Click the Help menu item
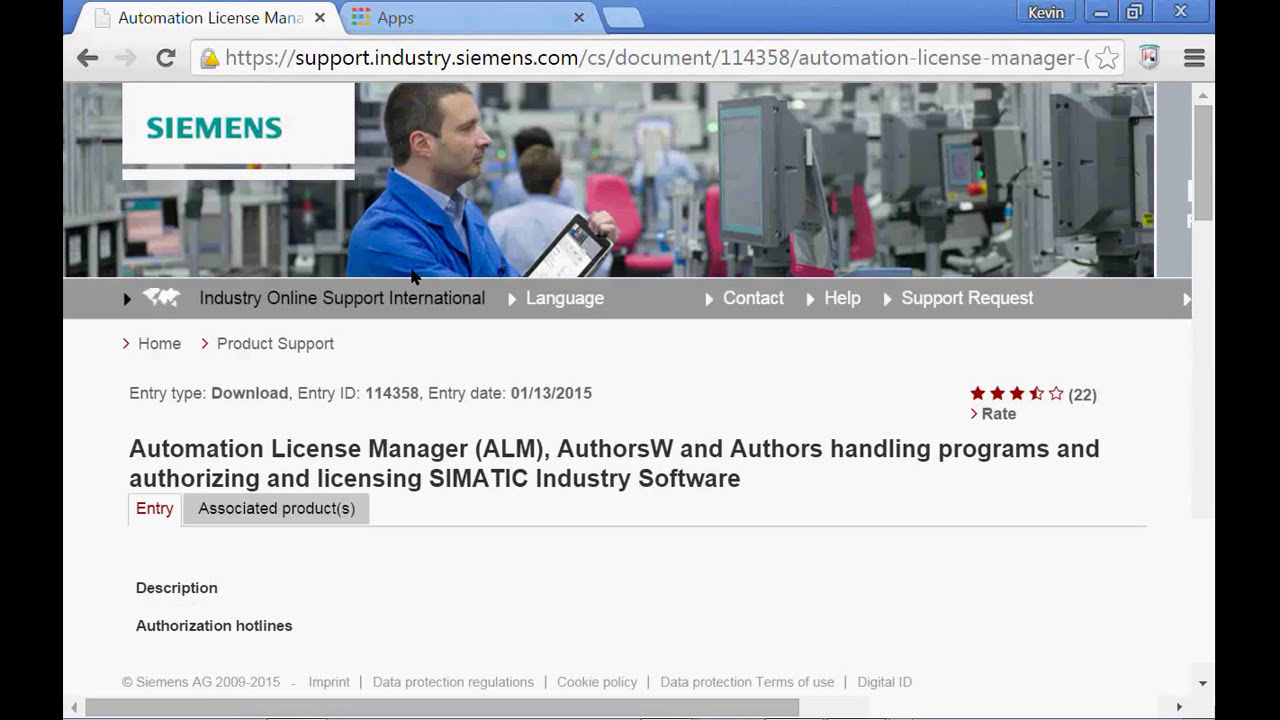 coord(842,298)
